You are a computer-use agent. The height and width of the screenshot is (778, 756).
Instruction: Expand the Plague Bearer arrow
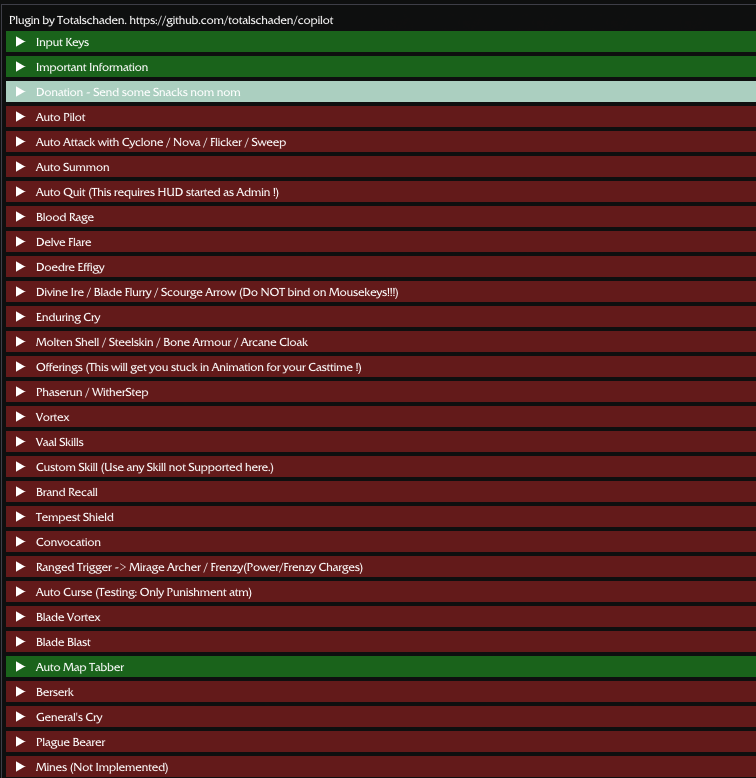tap(20, 742)
